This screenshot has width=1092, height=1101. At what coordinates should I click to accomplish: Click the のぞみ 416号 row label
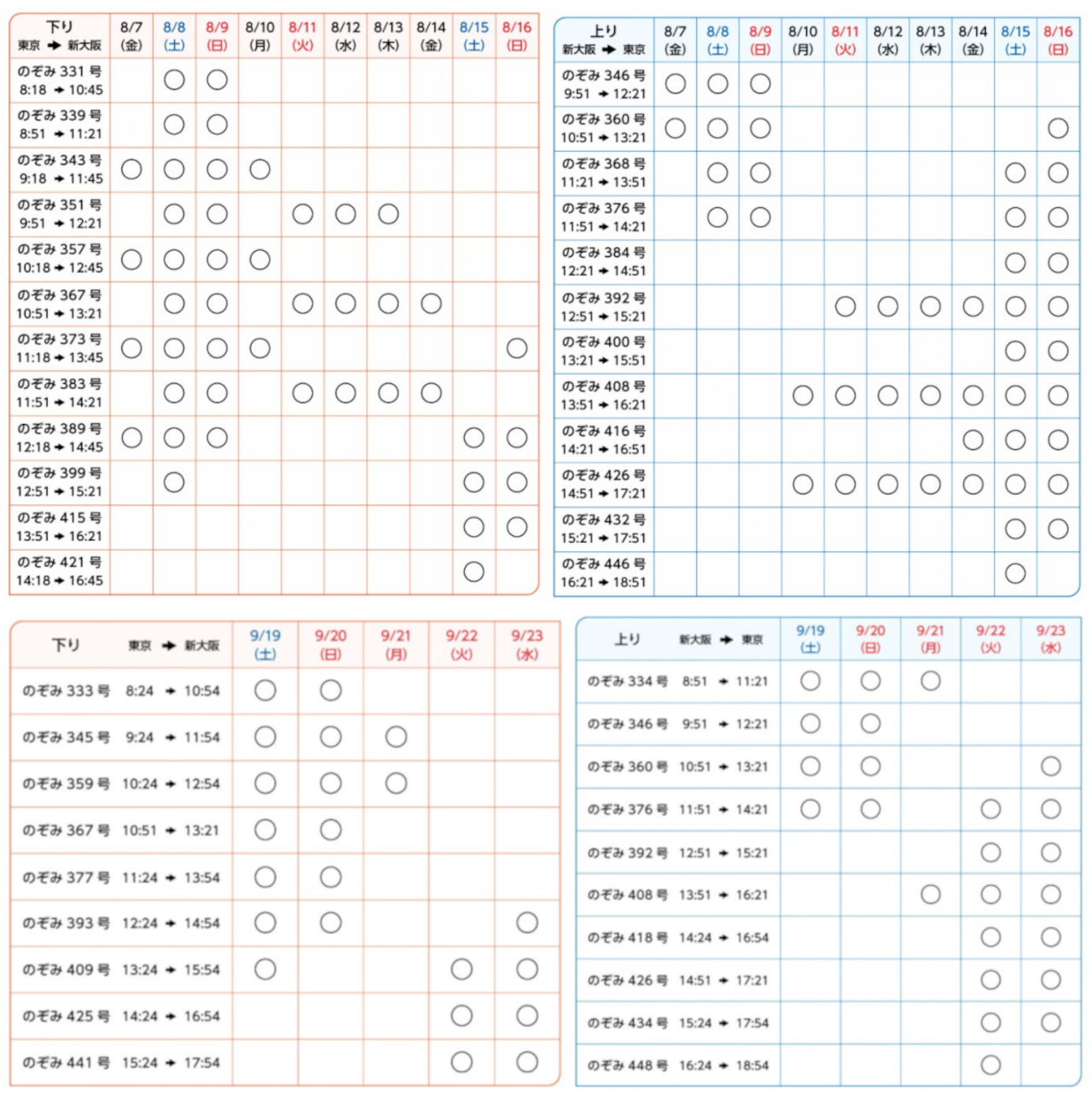coord(603,440)
